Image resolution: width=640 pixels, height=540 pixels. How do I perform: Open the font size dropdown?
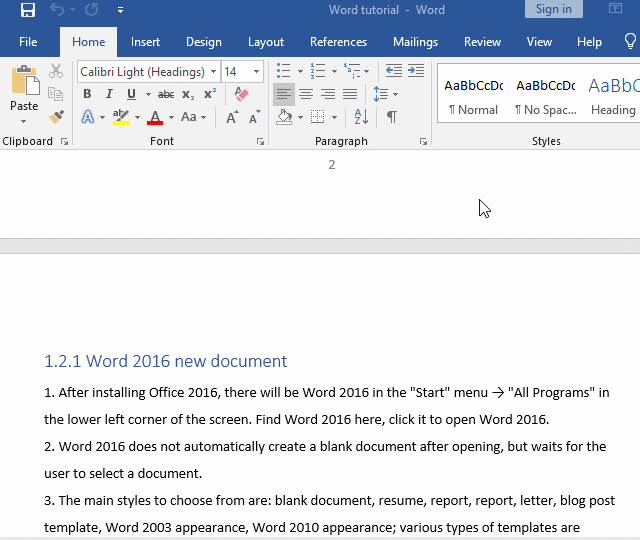[x=256, y=72]
